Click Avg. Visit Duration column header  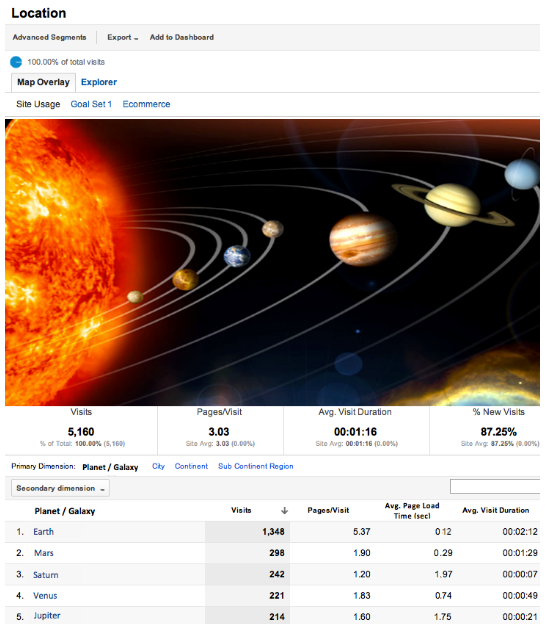(496, 510)
